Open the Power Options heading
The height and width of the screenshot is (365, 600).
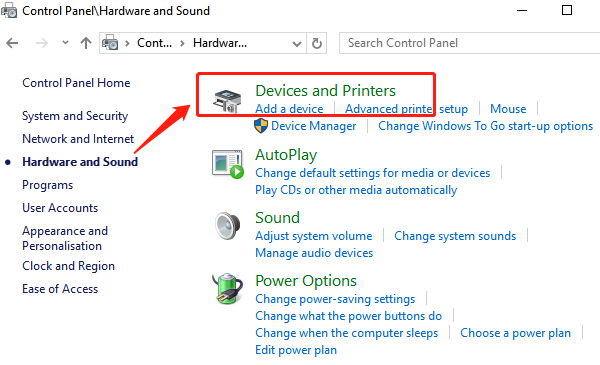[x=306, y=281]
